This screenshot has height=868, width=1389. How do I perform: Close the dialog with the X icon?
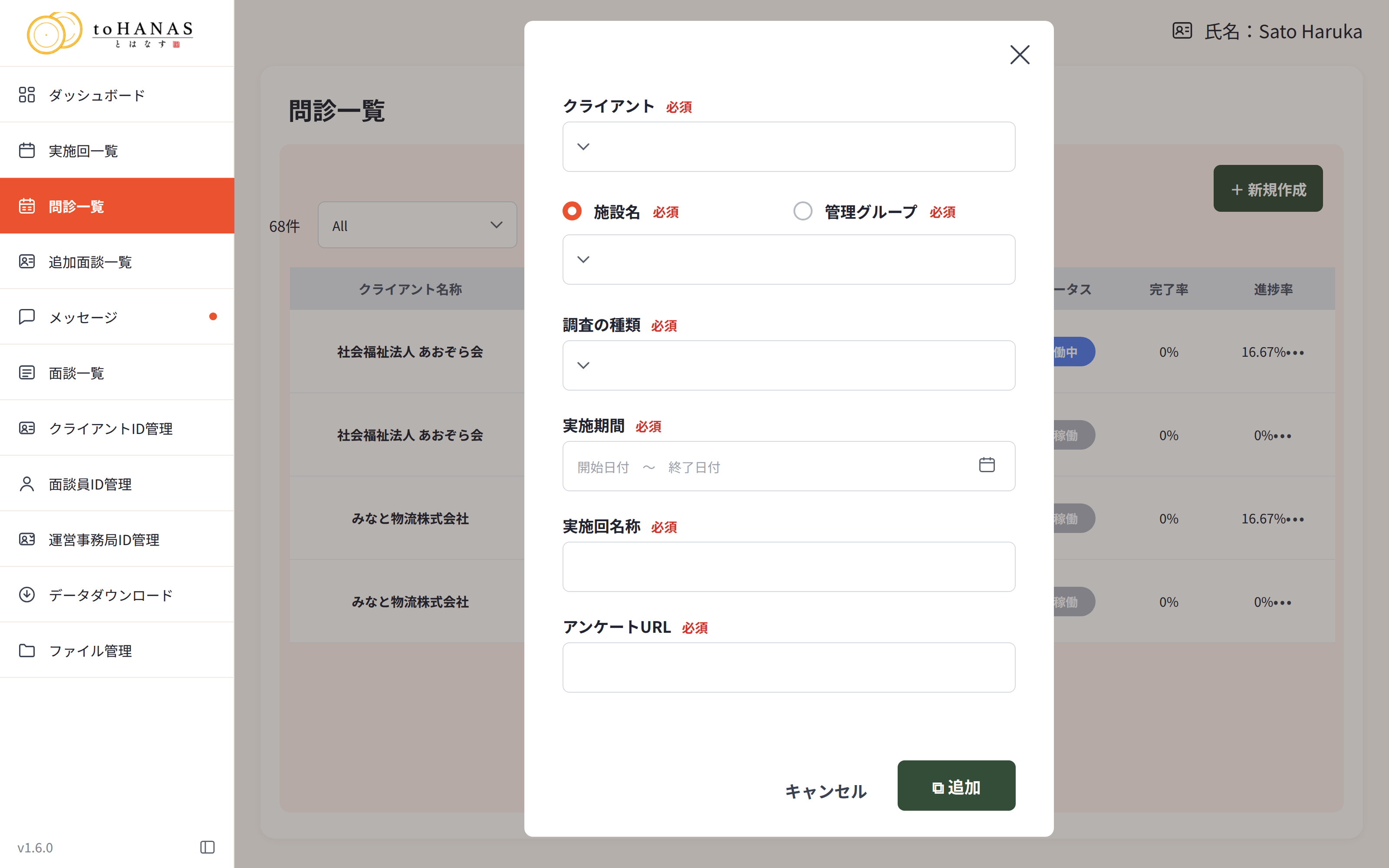1020,55
